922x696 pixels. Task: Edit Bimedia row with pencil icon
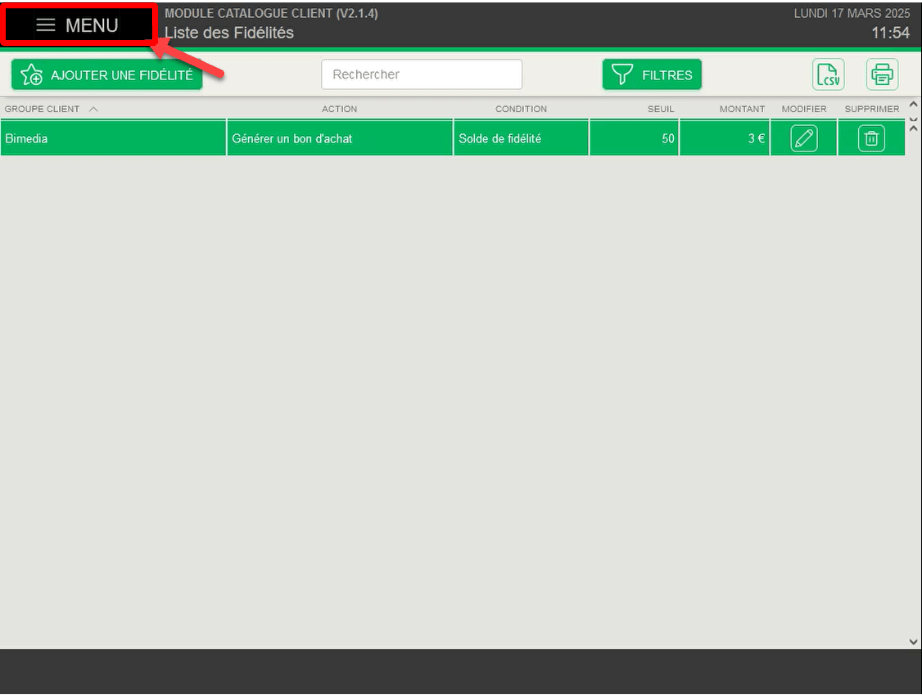click(804, 139)
